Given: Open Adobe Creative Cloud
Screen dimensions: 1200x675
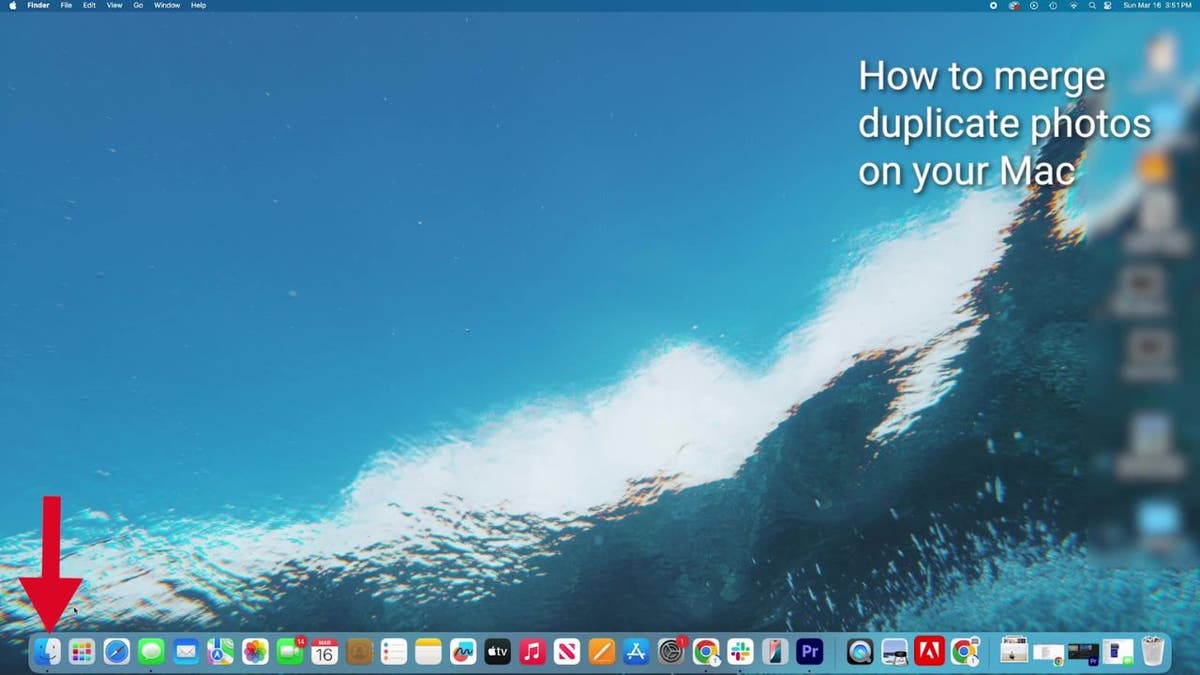Looking at the screenshot, I should (928, 651).
